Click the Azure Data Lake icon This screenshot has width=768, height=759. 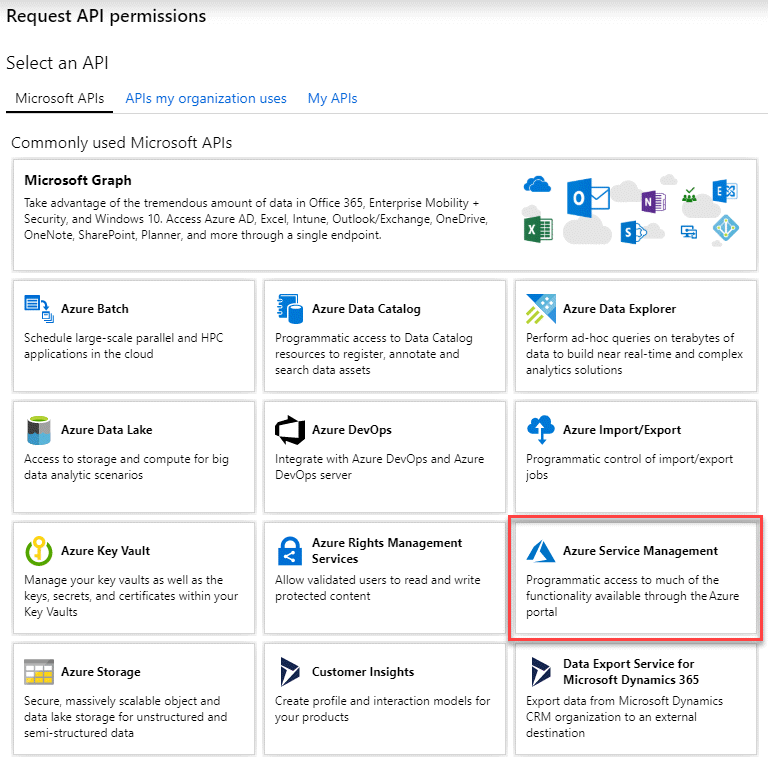point(38,430)
